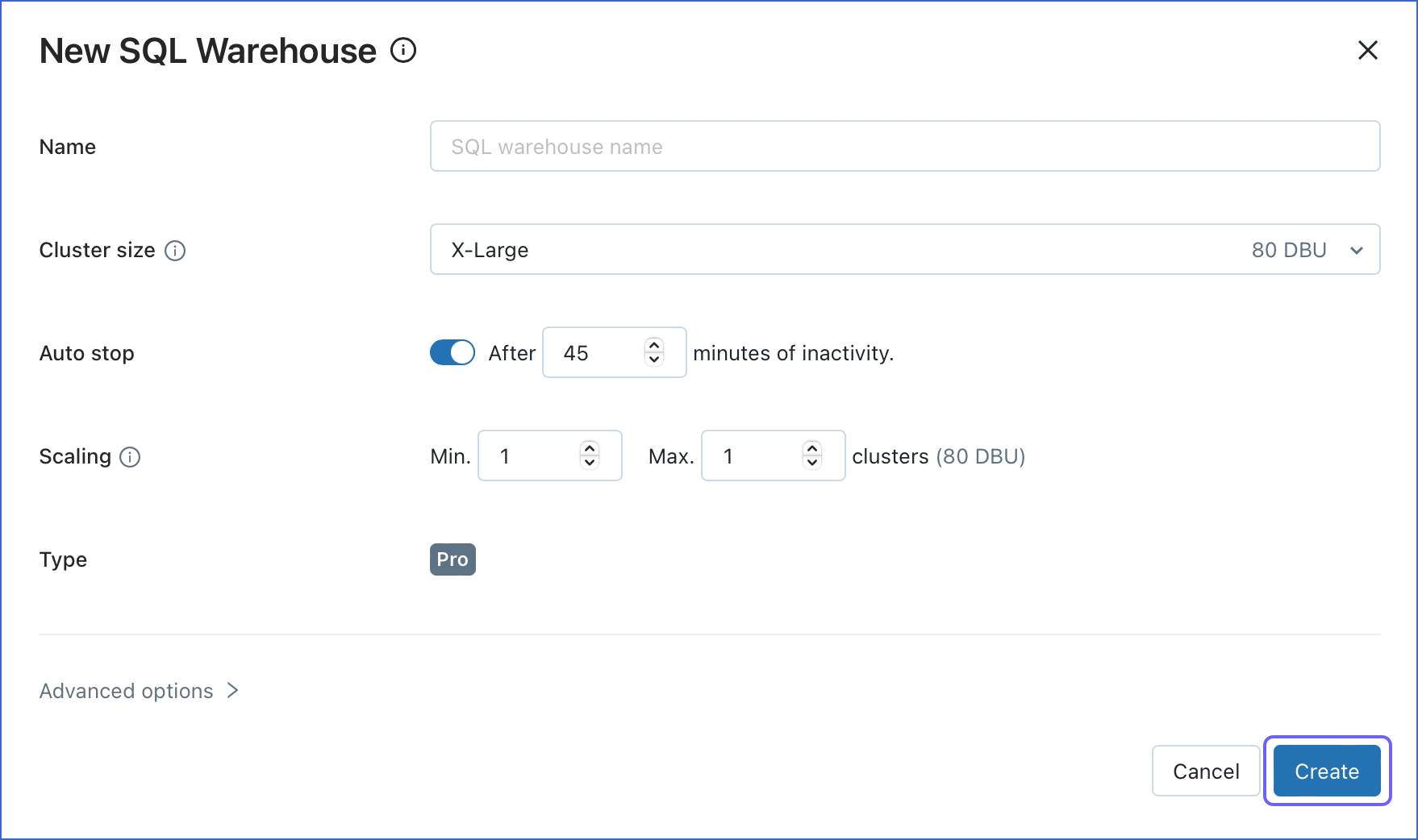Click the Scaling info icon

(131, 457)
